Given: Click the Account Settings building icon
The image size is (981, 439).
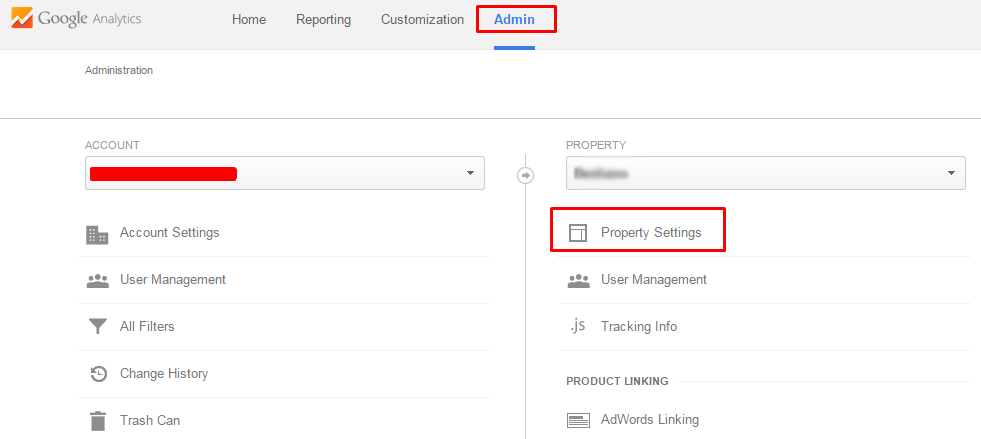Looking at the screenshot, I should pyautogui.click(x=97, y=233).
